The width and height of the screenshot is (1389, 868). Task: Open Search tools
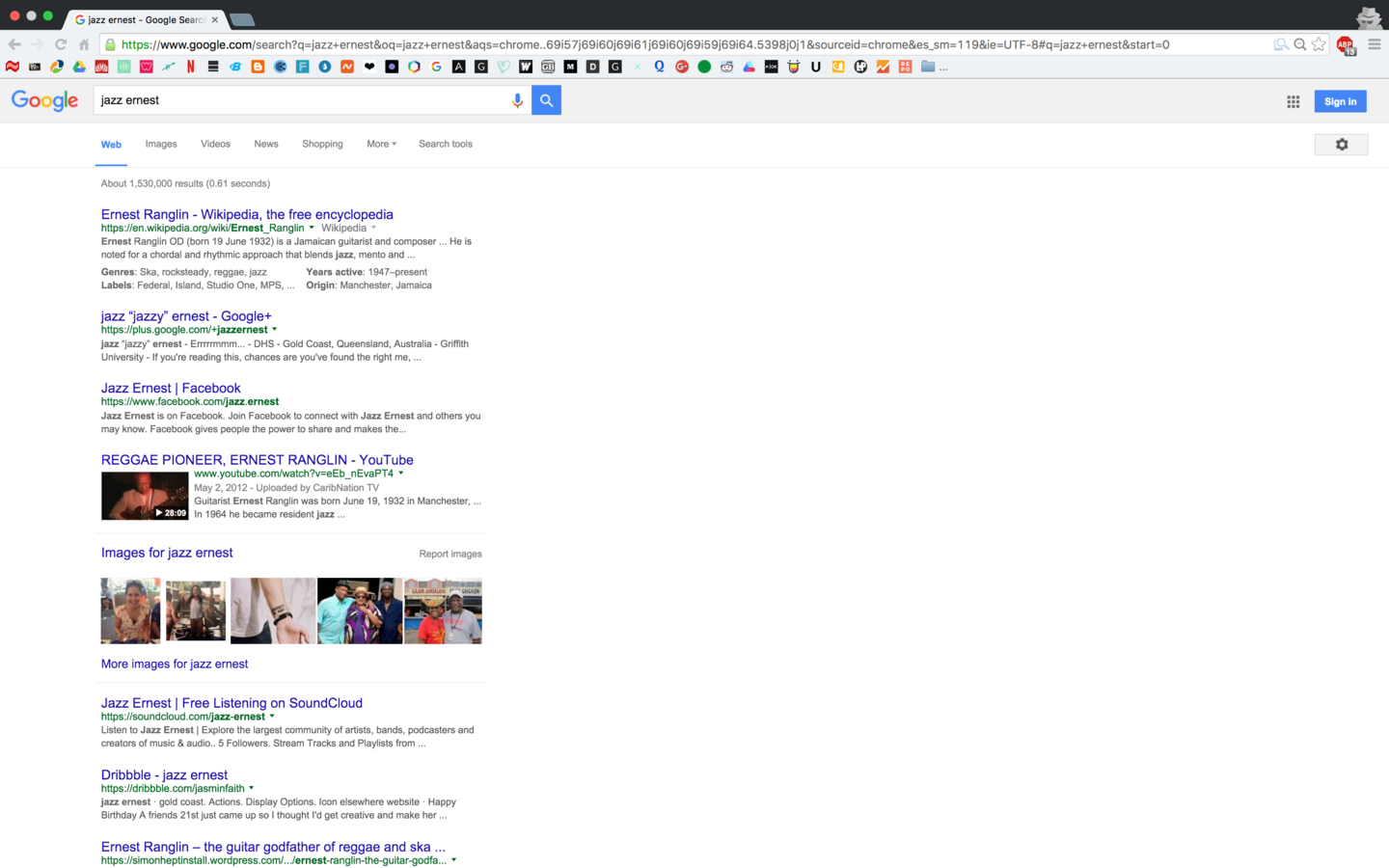click(x=446, y=144)
